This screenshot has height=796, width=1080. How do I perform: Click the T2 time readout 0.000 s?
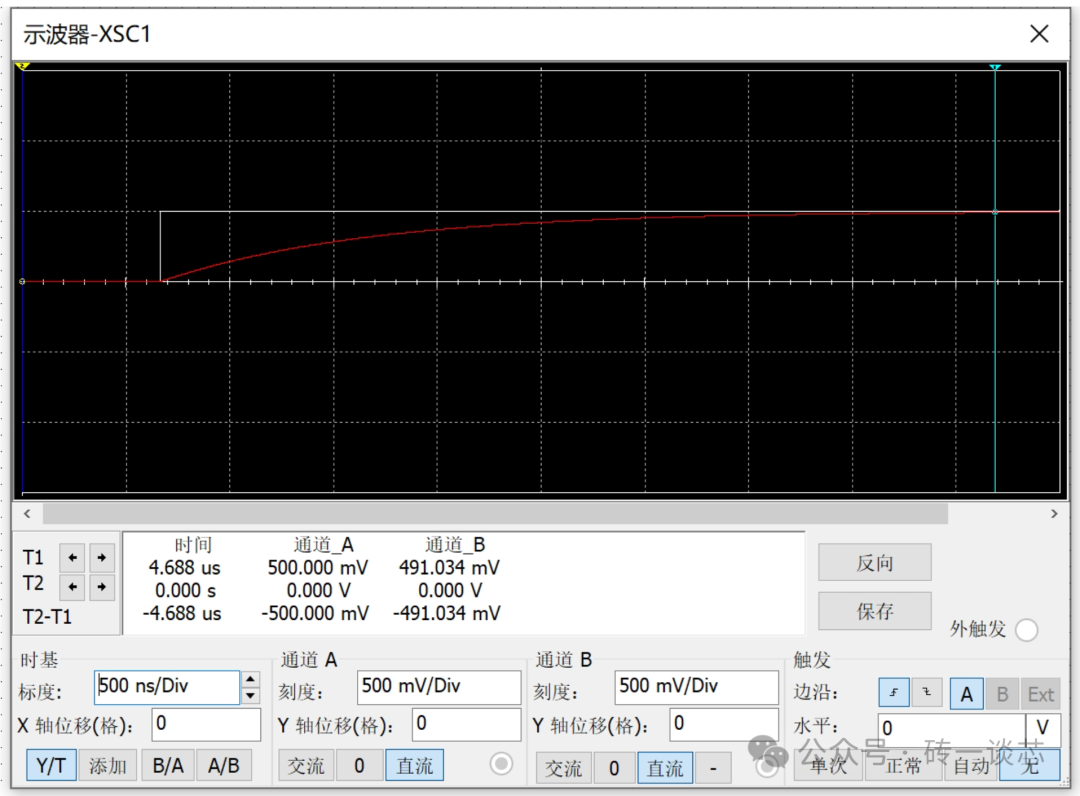[185, 591]
